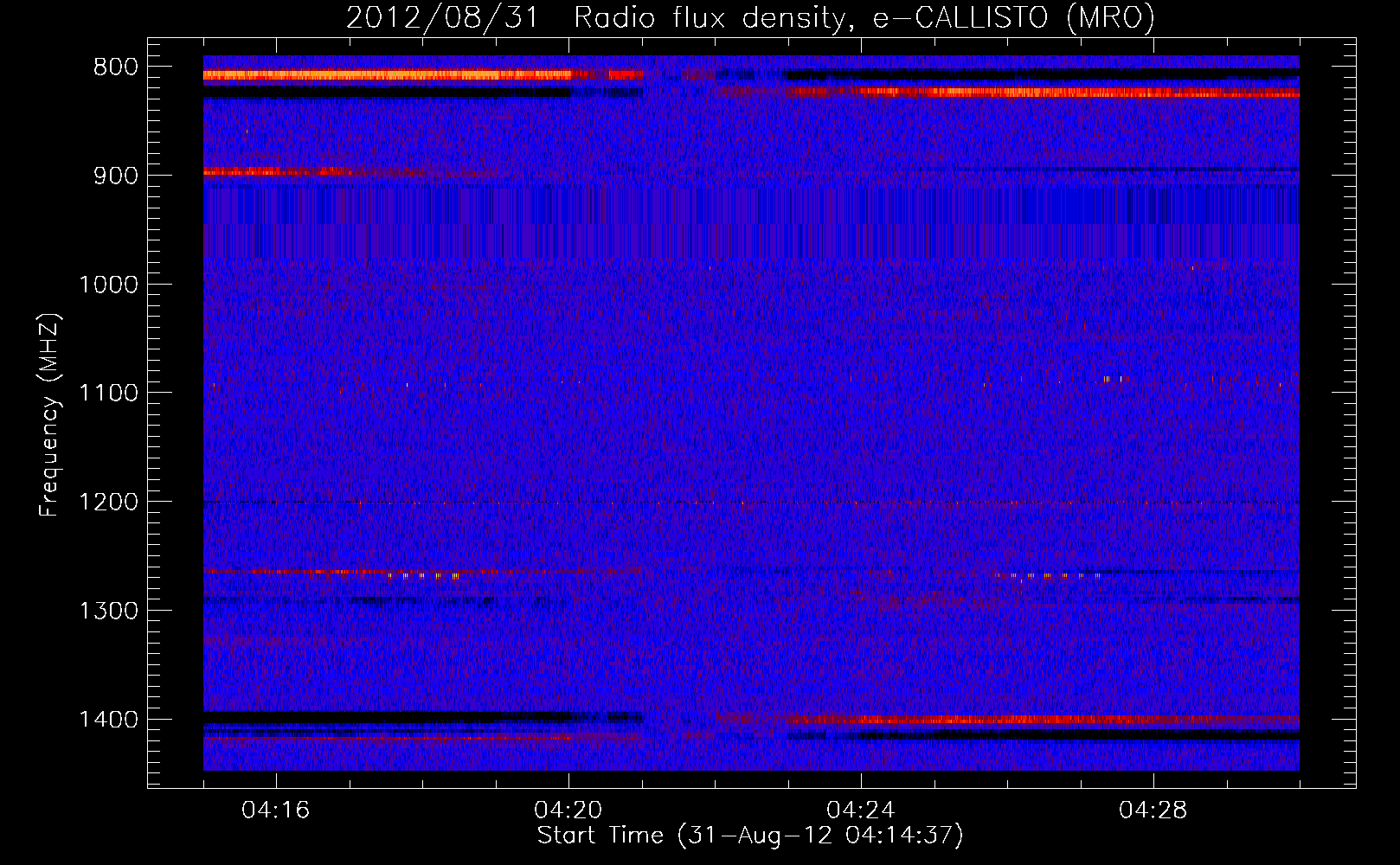Viewport: 1400px width, 865px height.
Task: Select the 04:28 time tick label
Action: point(1153,811)
